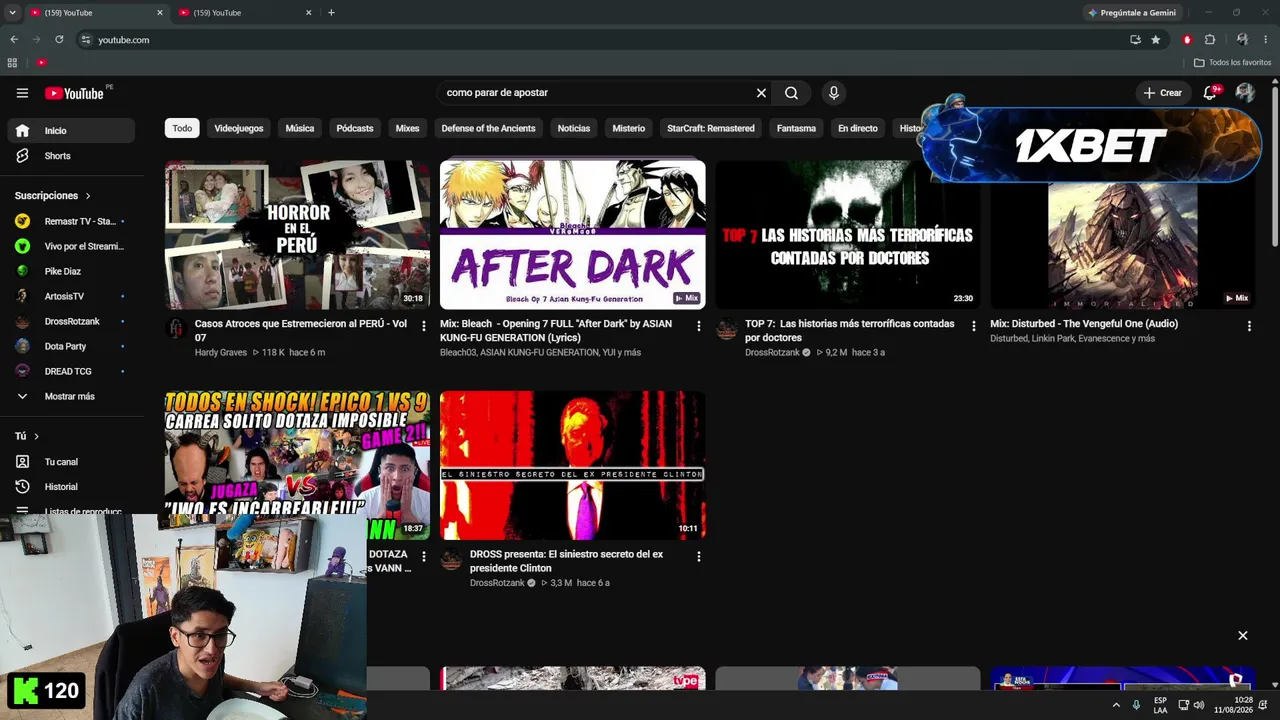The width and height of the screenshot is (1280, 720).
Task: Select the Noticias chip
Action: 574,128
